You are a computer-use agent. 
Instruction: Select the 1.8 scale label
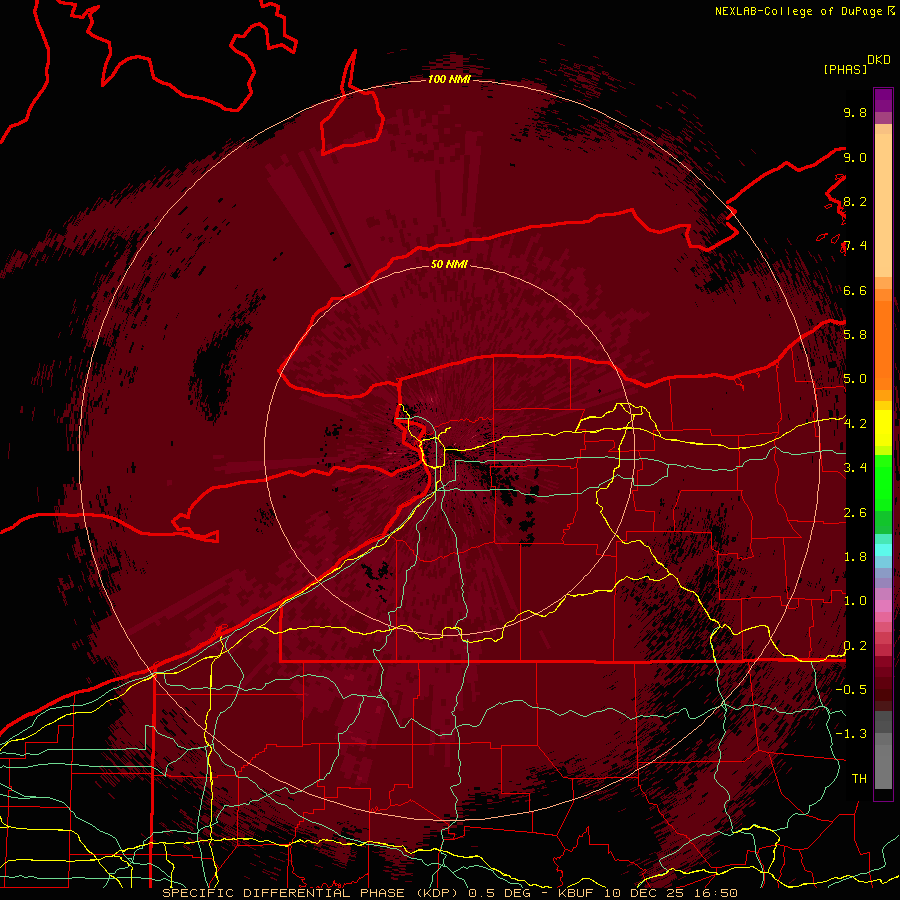[x=855, y=557]
